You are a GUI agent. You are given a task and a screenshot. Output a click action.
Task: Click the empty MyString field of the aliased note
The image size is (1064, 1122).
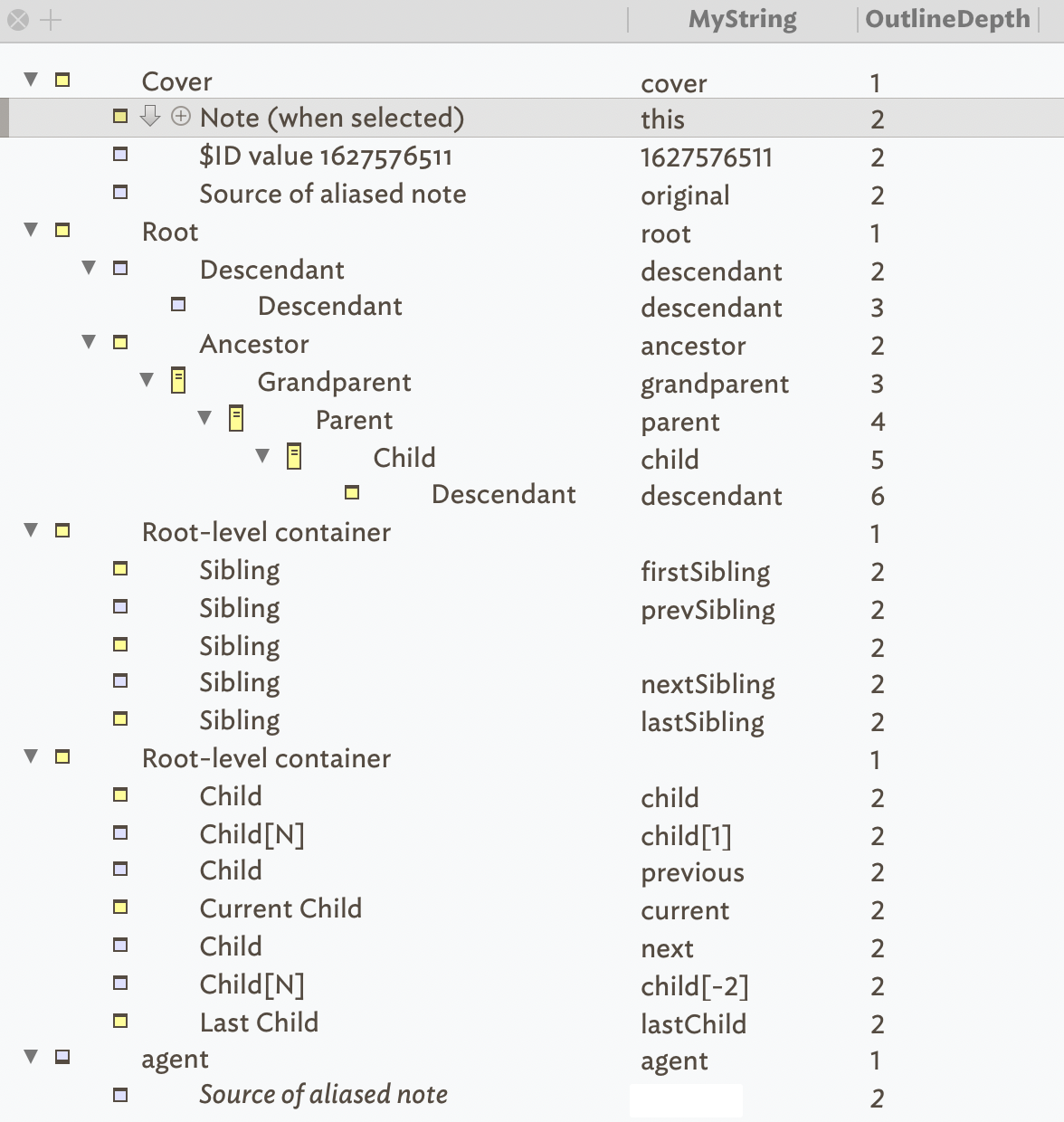686,1100
